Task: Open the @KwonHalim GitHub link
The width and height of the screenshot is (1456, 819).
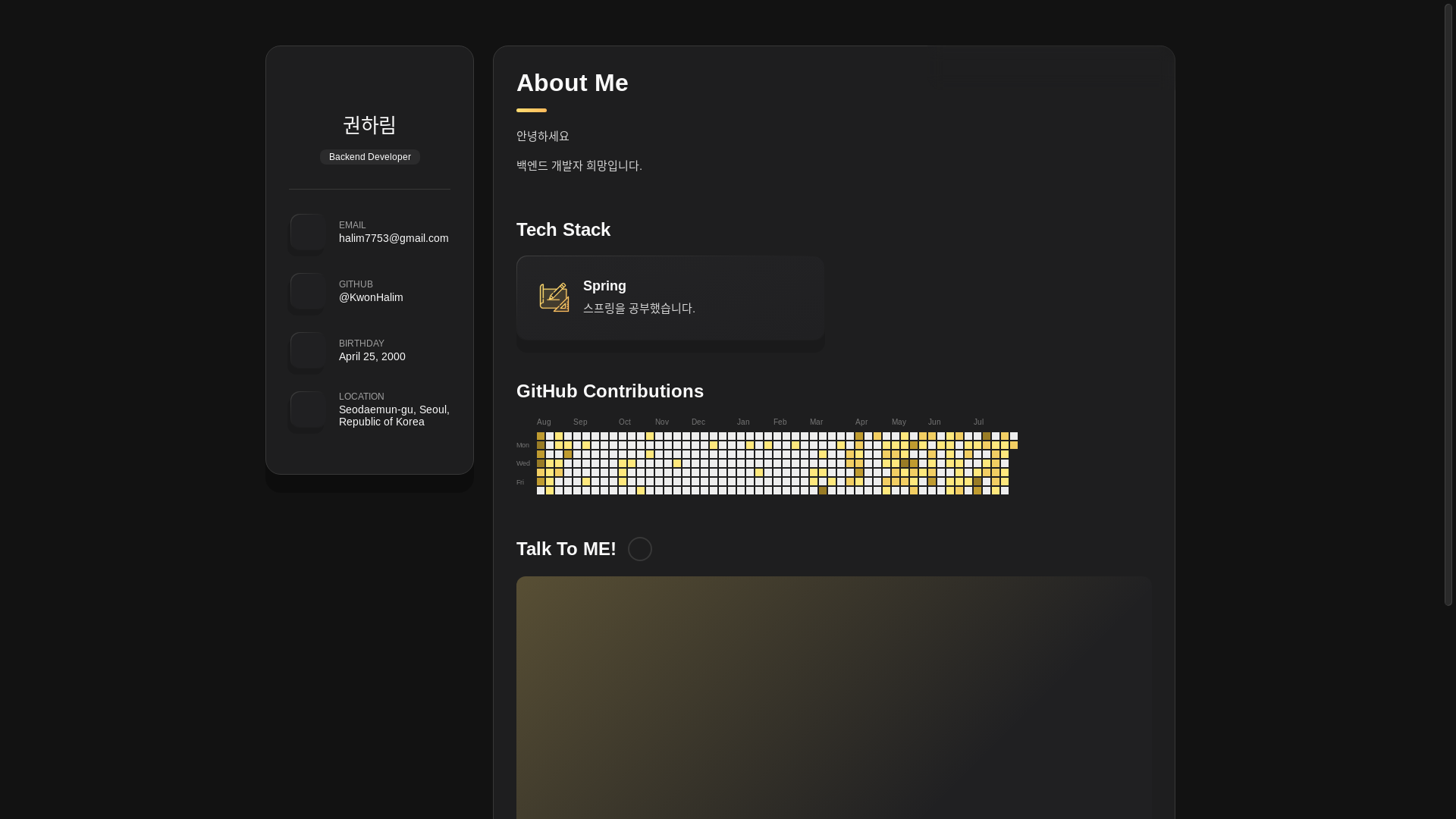Action: (371, 297)
